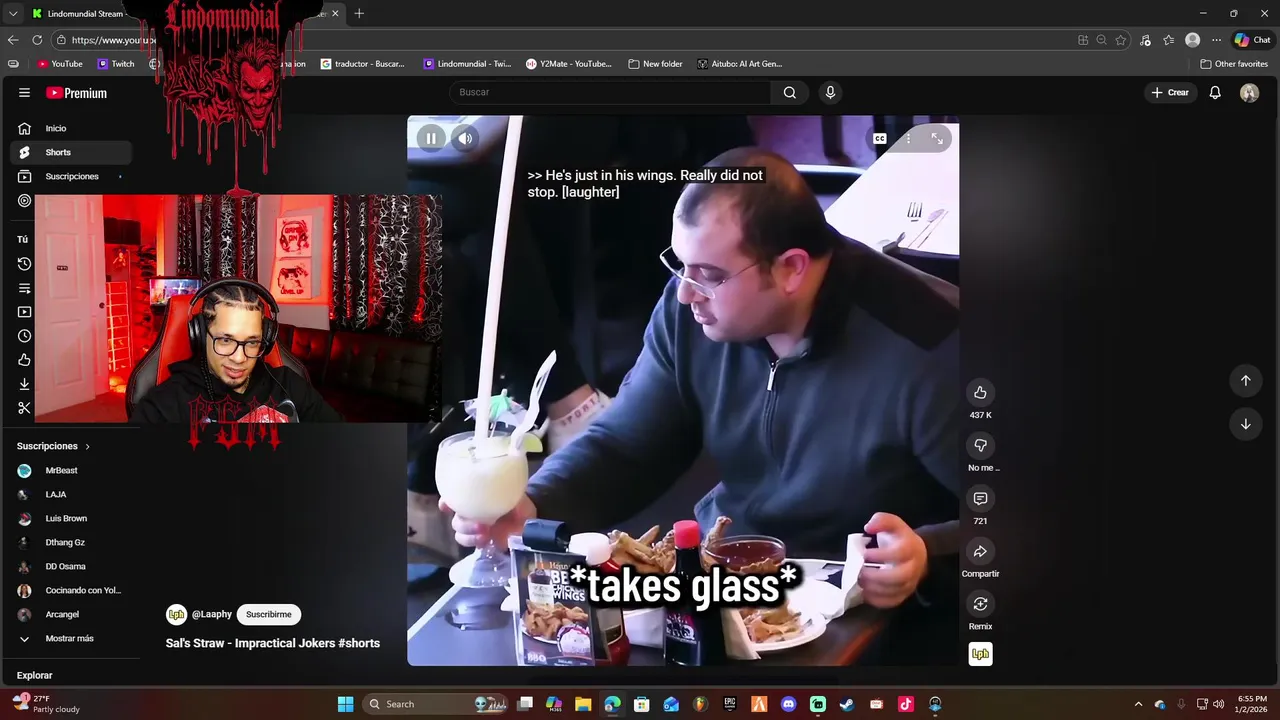Add page to favorites star icon

[1121, 40]
